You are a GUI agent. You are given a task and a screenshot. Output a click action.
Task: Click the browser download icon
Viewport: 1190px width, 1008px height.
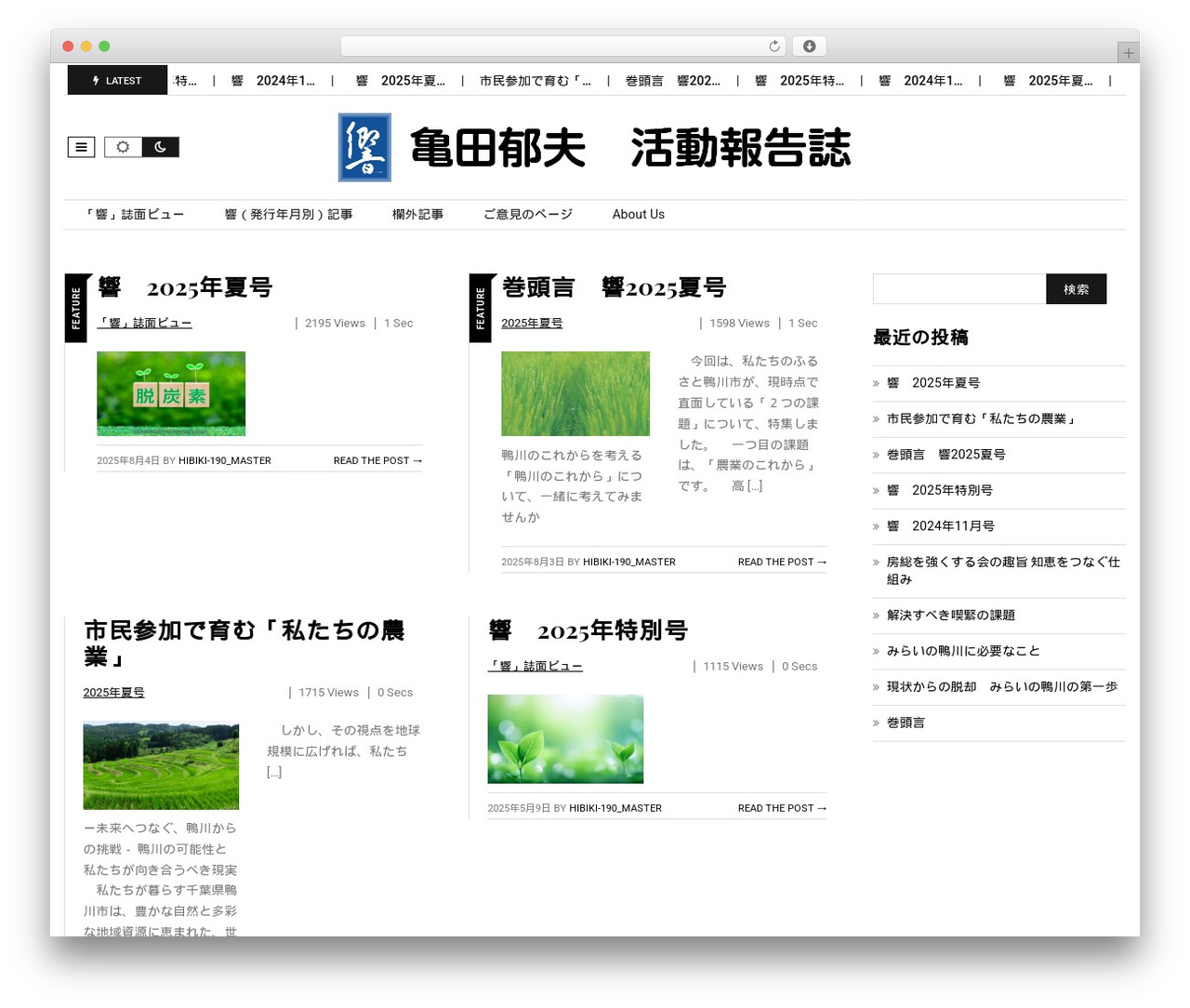pos(809,46)
